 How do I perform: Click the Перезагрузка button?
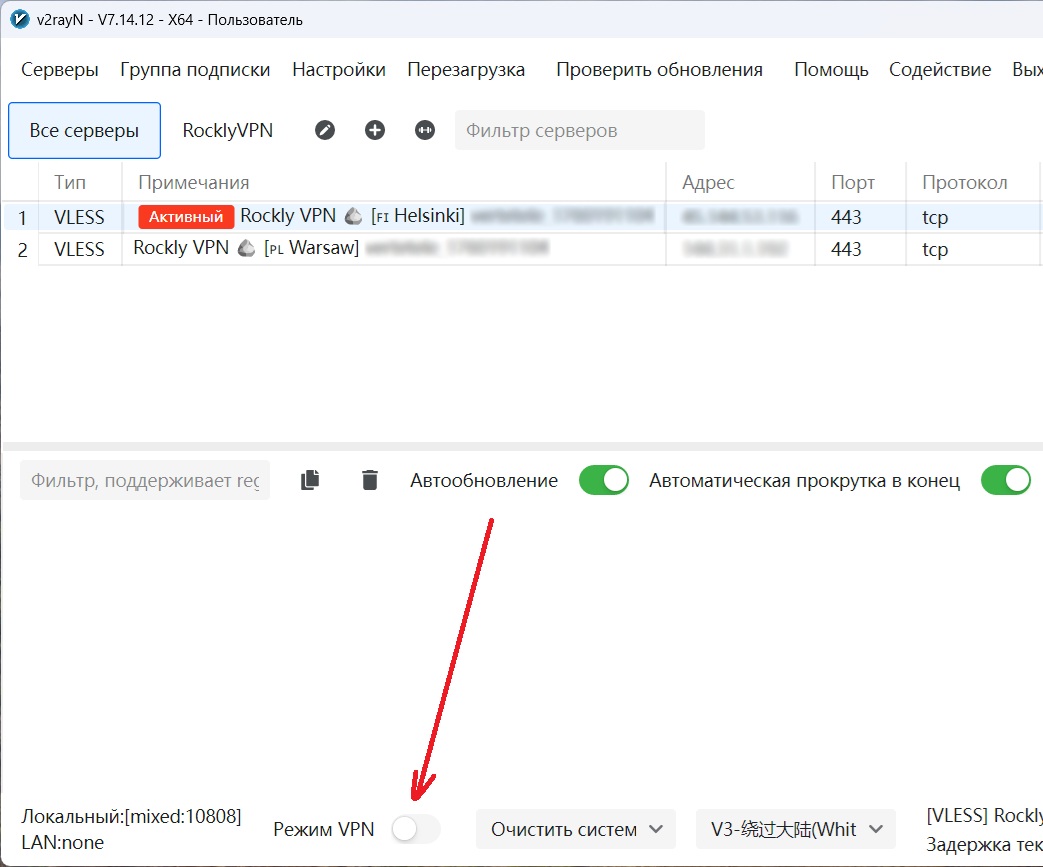(x=466, y=70)
